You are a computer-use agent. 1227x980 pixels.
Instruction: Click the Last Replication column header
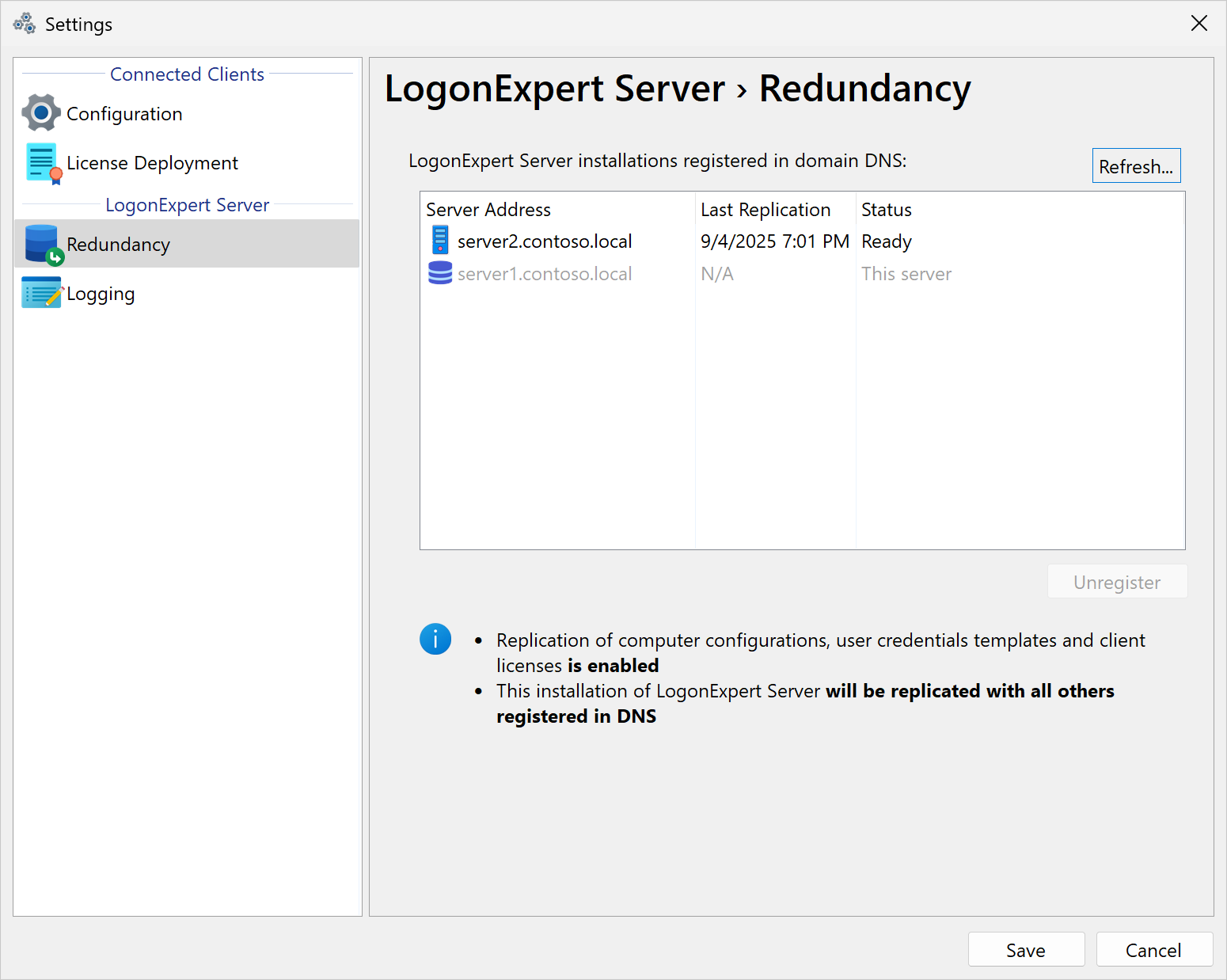coord(765,210)
